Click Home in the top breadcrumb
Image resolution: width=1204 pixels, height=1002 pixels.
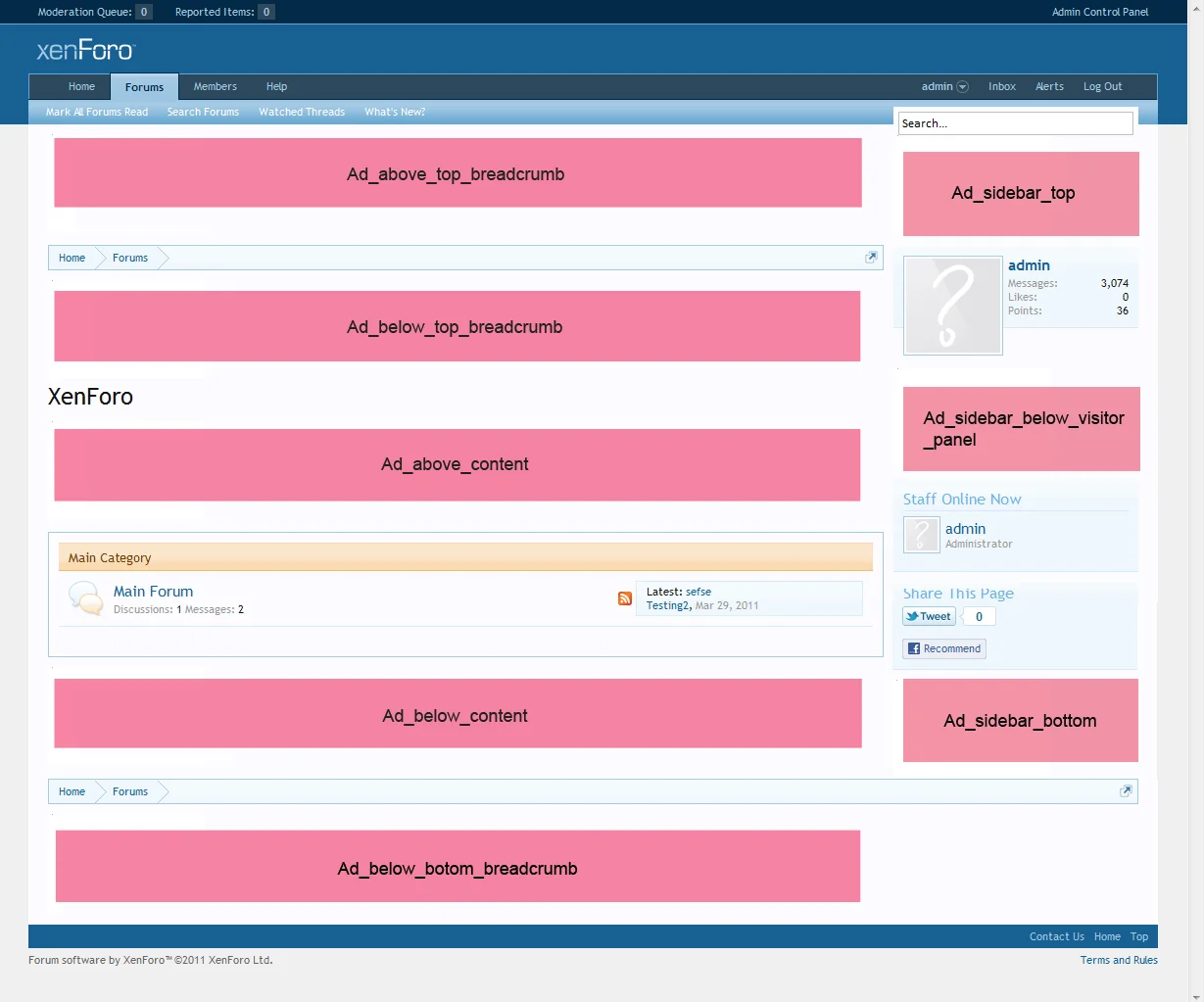click(72, 258)
